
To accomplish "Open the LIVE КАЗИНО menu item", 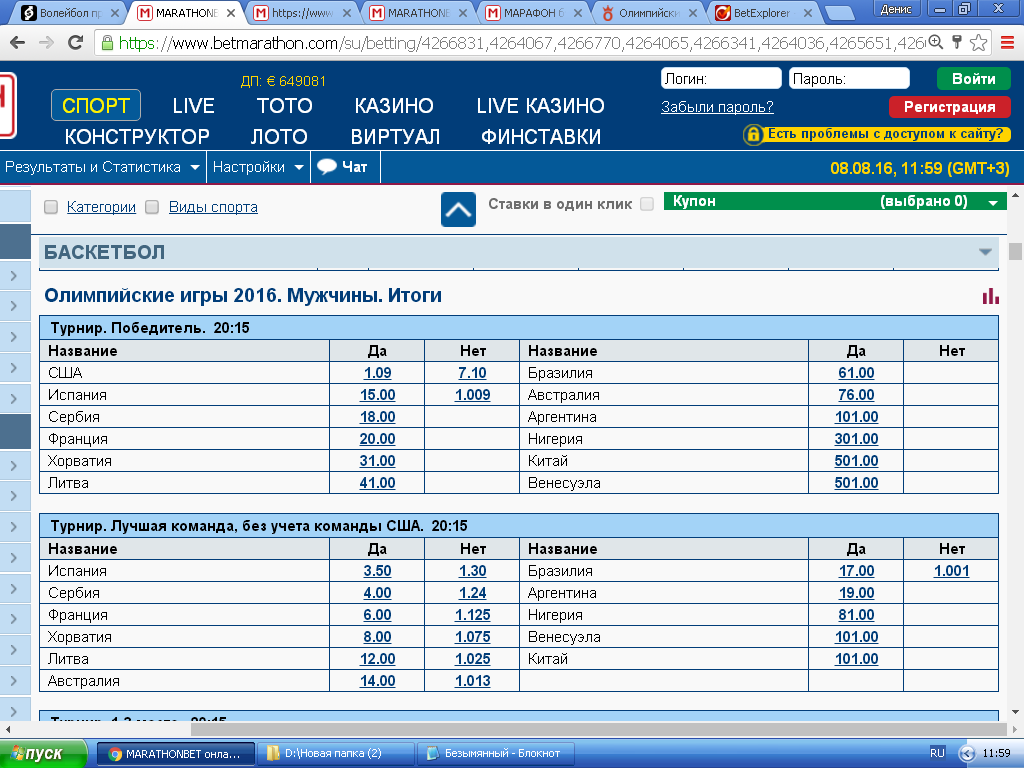I will tap(540, 106).
